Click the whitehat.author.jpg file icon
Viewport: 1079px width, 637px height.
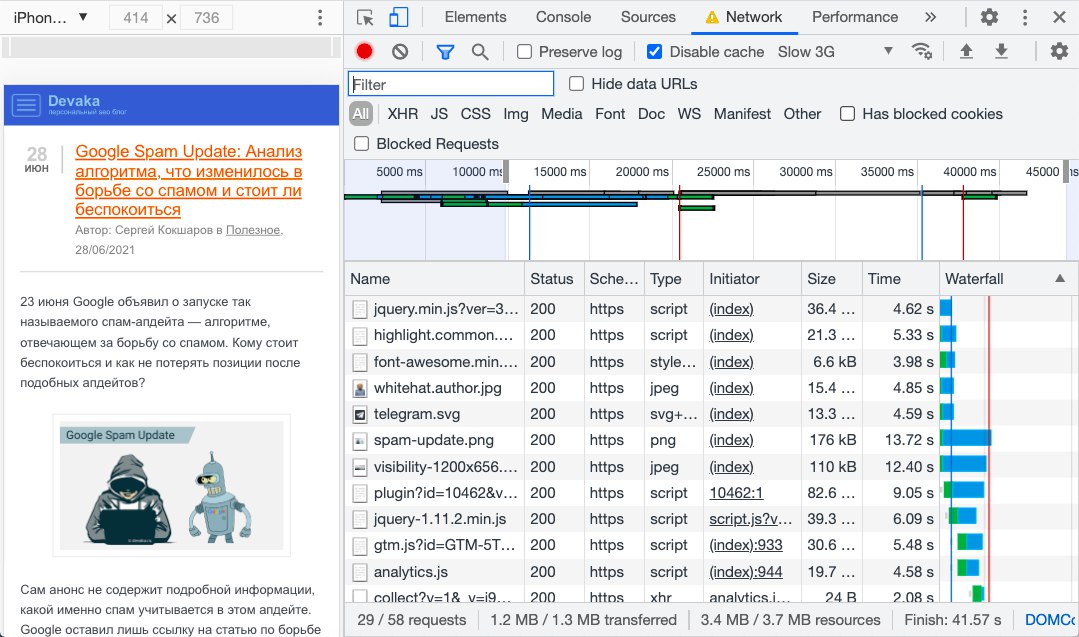tap(360, 389)
